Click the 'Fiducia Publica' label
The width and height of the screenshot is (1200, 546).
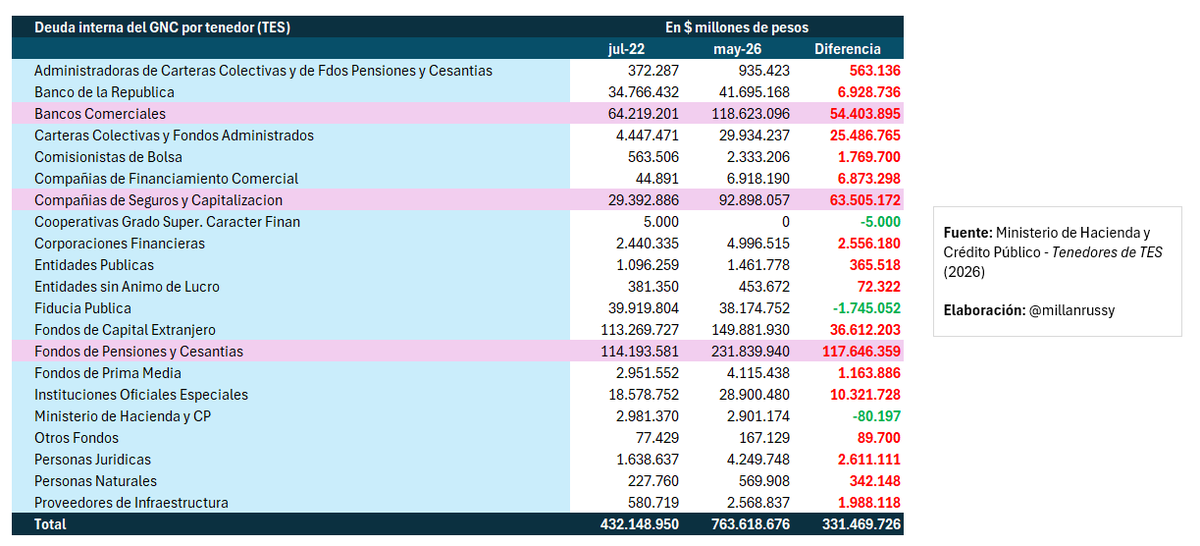tap(83, 308)
